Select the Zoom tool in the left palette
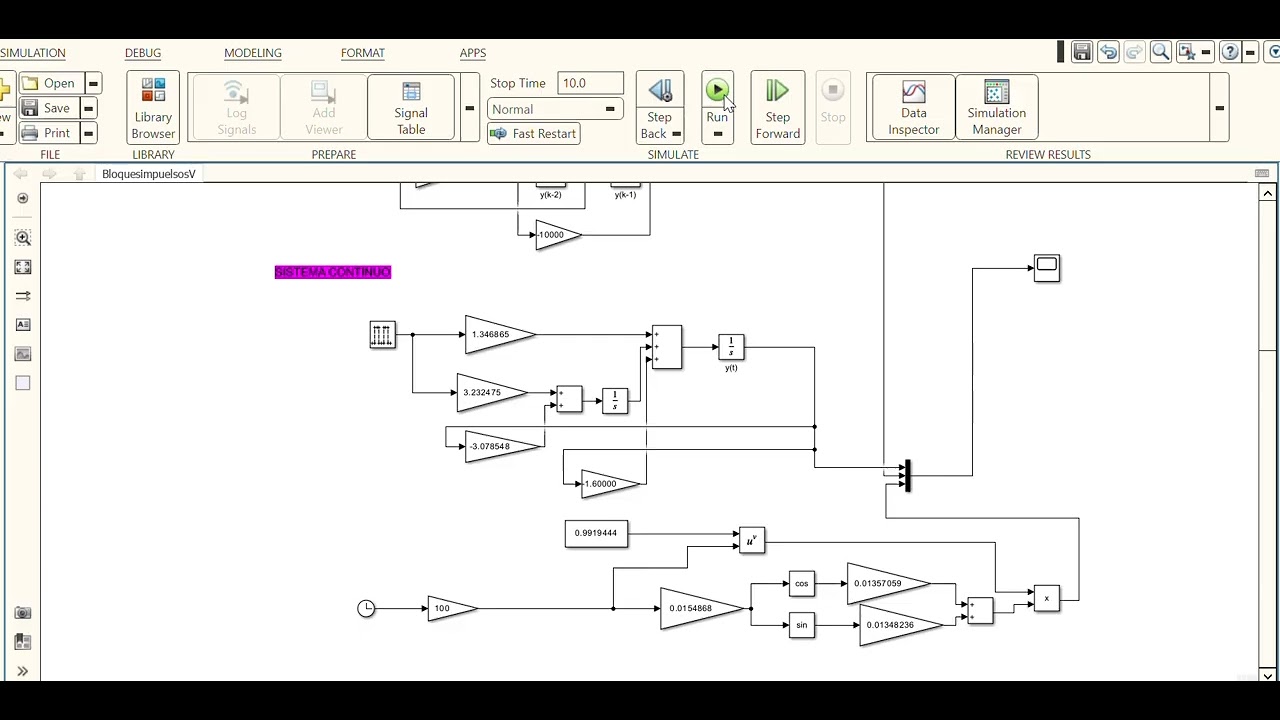Screen dimensions: 1280x720 tap(23, 238)
